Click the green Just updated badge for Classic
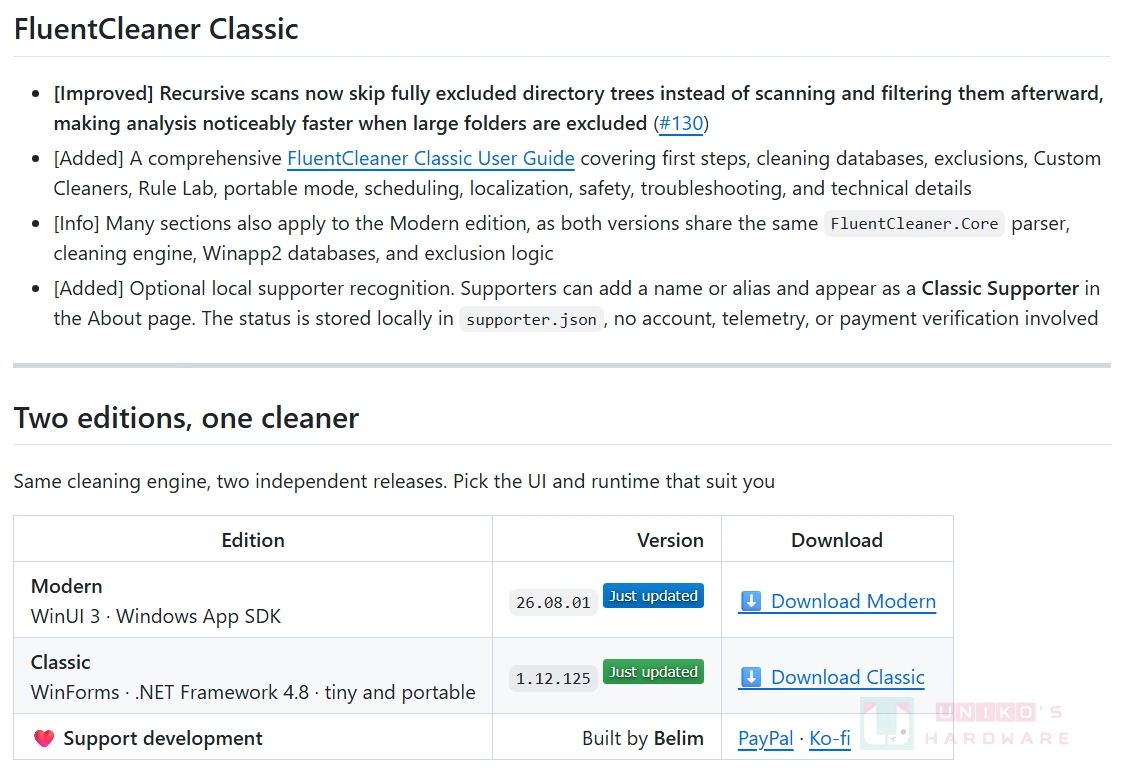This screenshot has height=770, width=1125. click(653, 672)
